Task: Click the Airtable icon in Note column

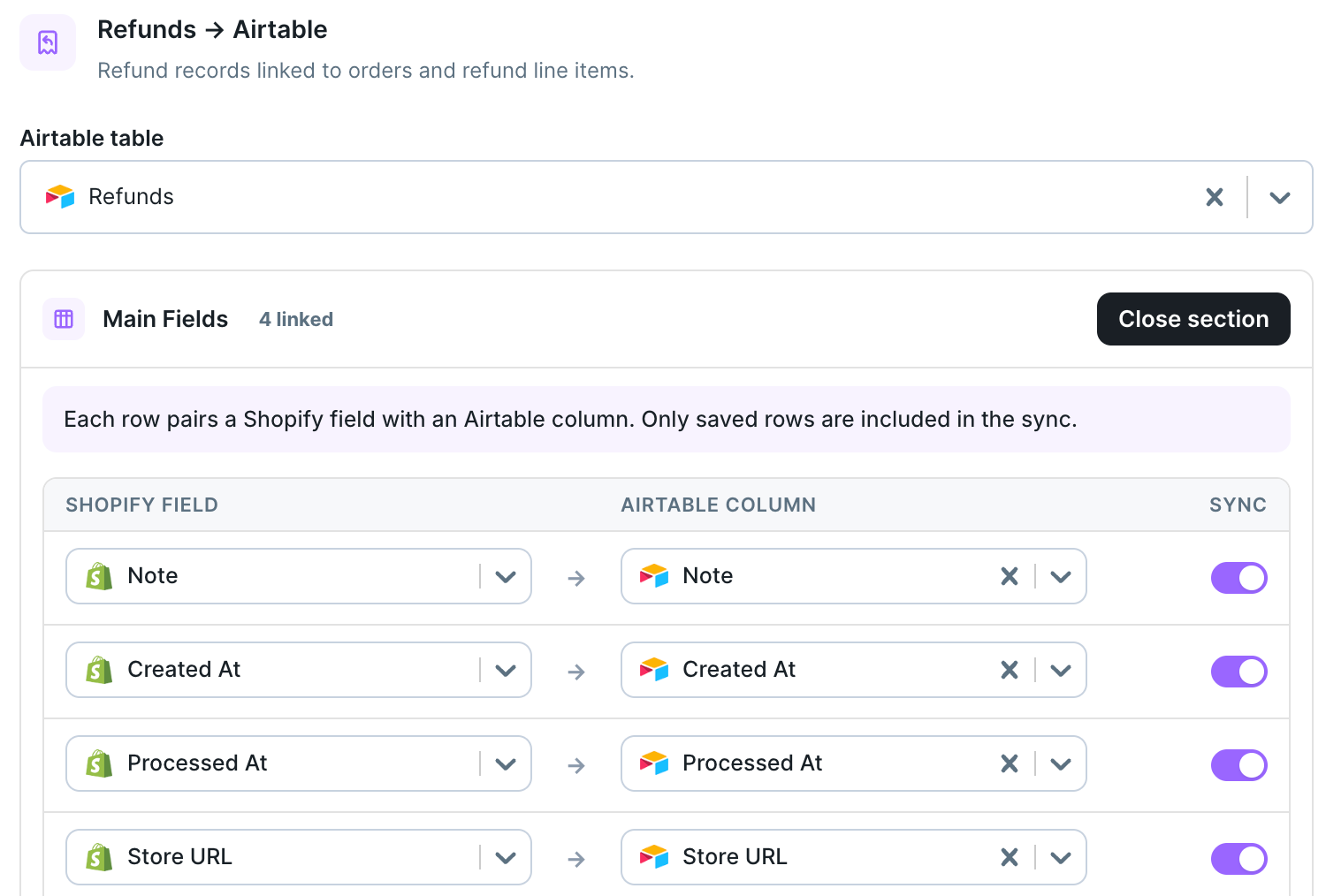Action: point(654,576)
